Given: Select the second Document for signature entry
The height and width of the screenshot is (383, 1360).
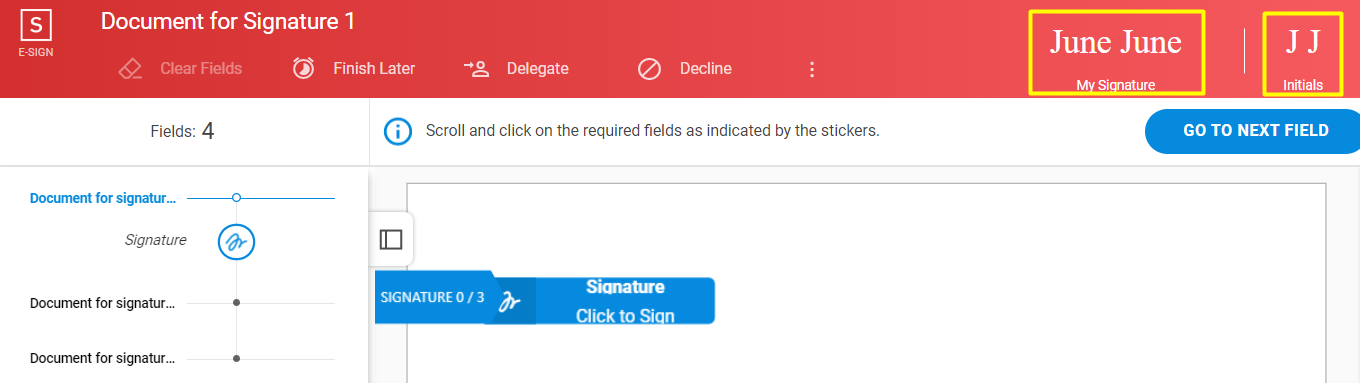Looking at the screenshot, I should [x=103, y=303].
